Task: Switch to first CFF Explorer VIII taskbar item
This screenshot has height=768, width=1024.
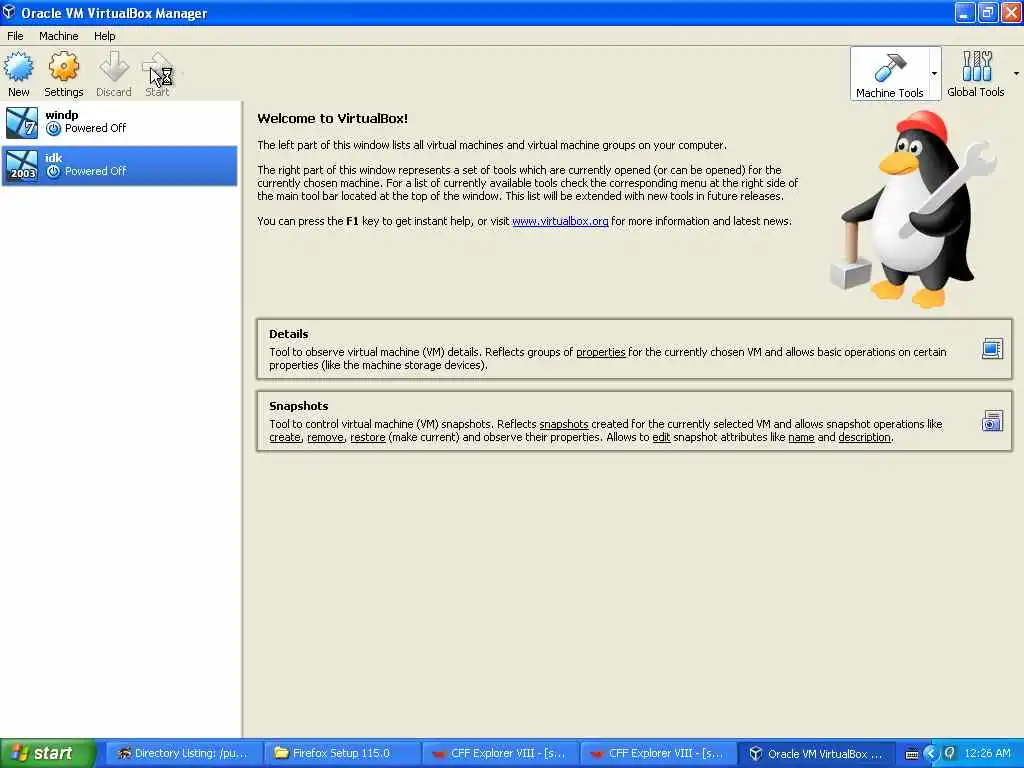Action: [499, 753]
